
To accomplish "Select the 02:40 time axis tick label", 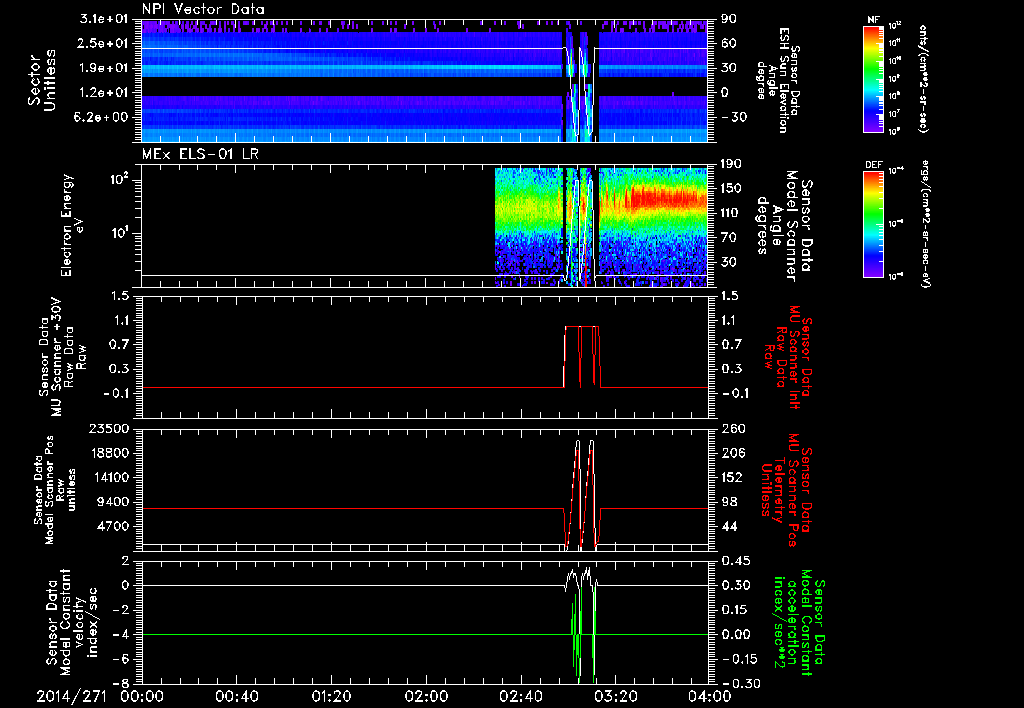I will [x=521, y=696].
